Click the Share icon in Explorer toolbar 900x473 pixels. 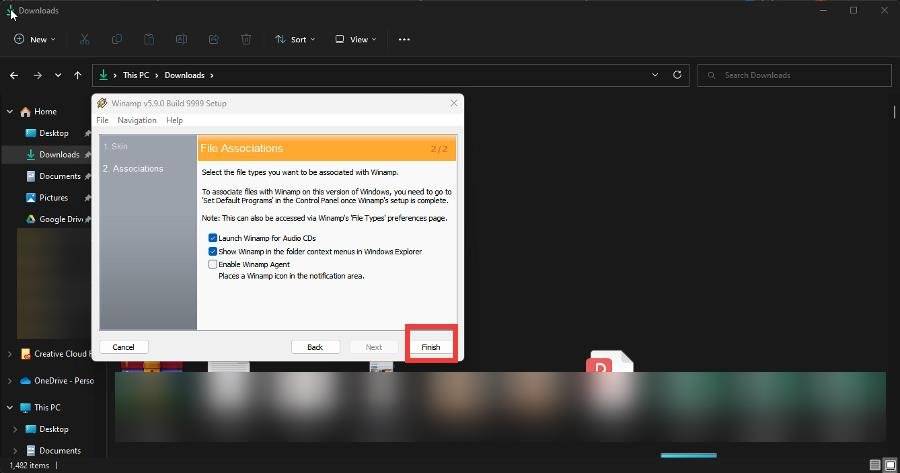coord(214,39)
